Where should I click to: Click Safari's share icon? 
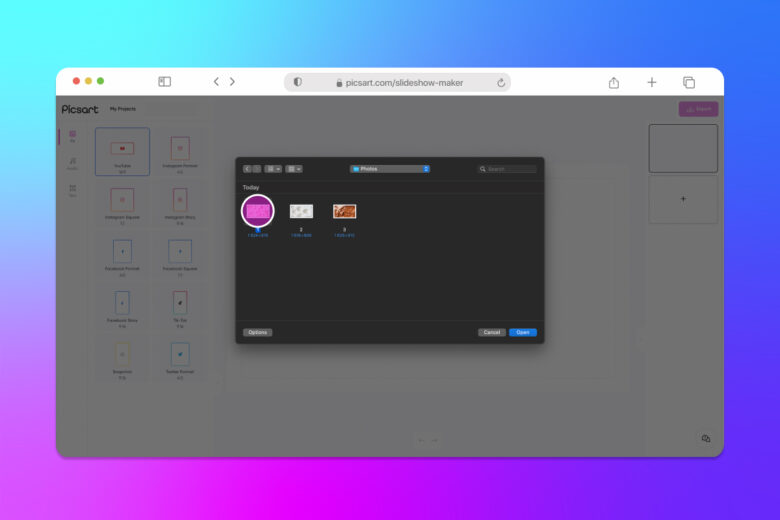coord(614,83)
